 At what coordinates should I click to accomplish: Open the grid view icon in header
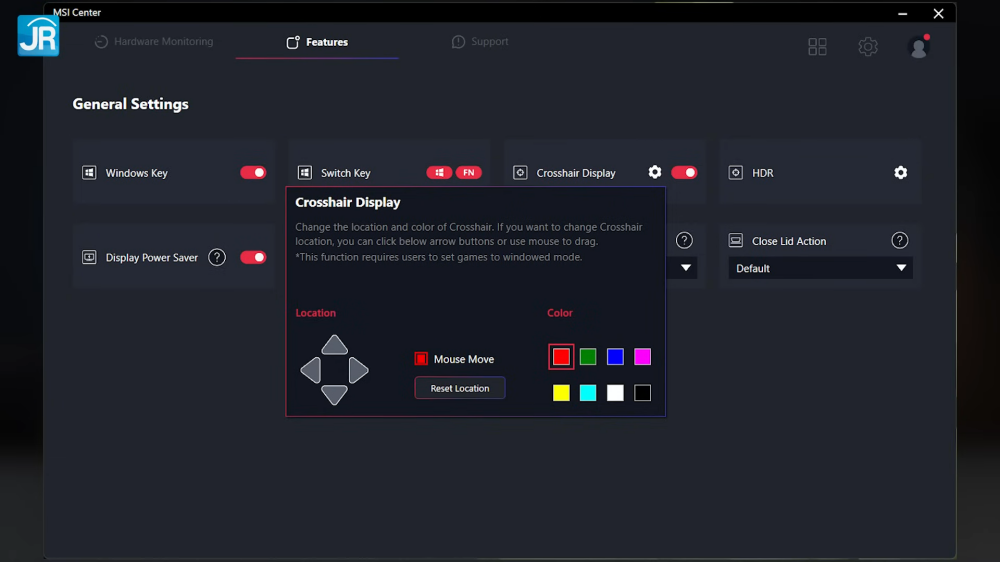(x=817, y=47)
